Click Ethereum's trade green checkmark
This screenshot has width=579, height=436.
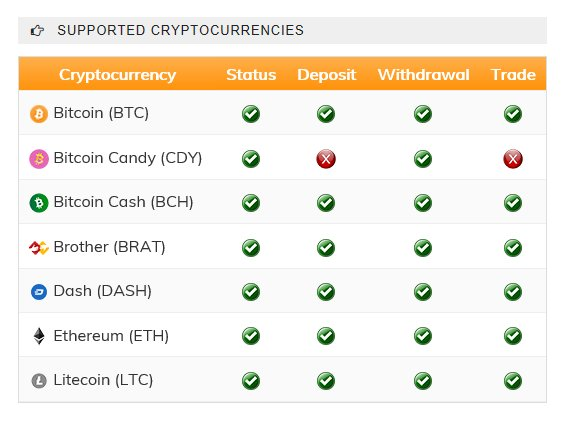point(513,336)
